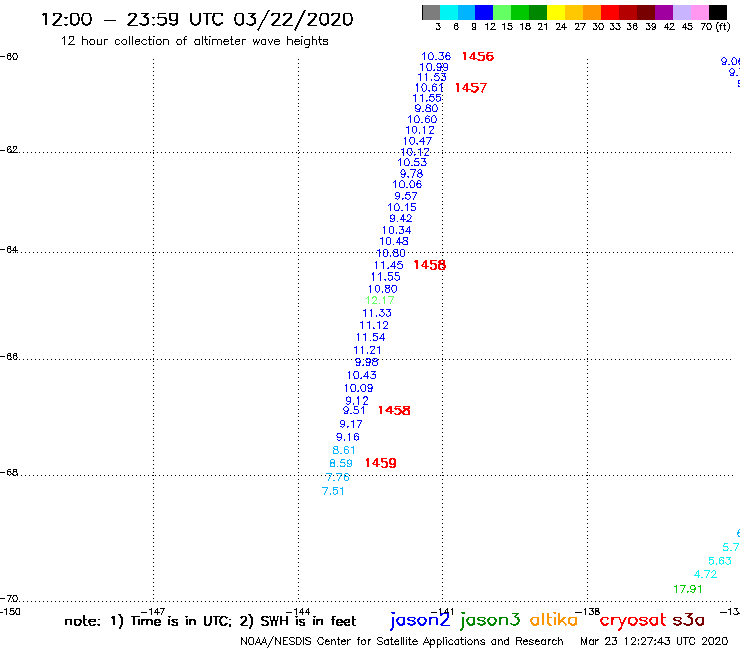Click the '70 (ft)' color scale label
The width and height of the screenshot is (740, 650).
pos(715,27)
